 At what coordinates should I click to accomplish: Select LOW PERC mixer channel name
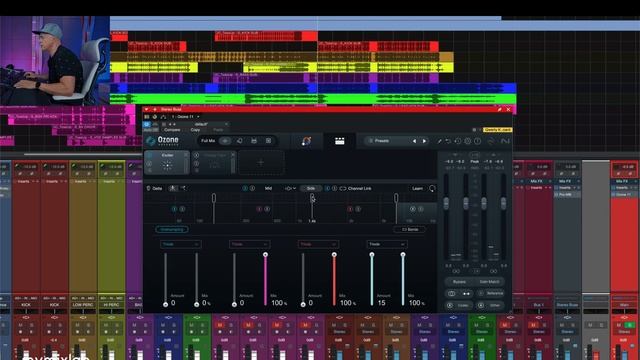coord(83,304)
